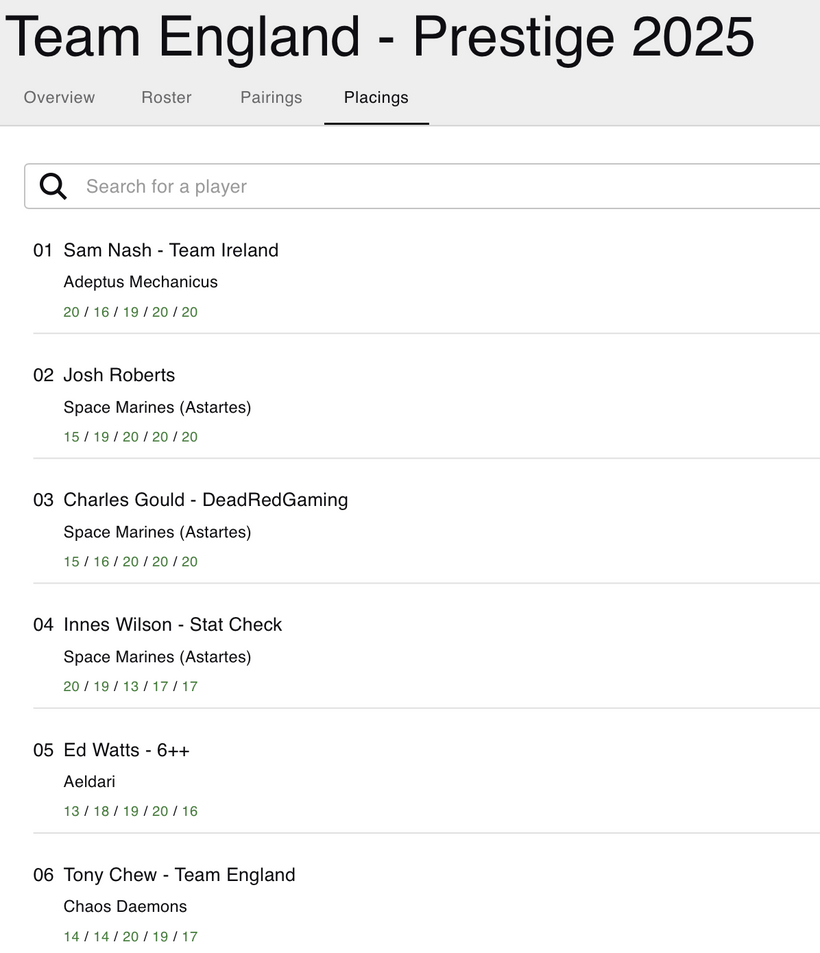Open Ed Watts - 6++ entry
Viewport: 820px width, 953px height.
click(x=127, y=750)
